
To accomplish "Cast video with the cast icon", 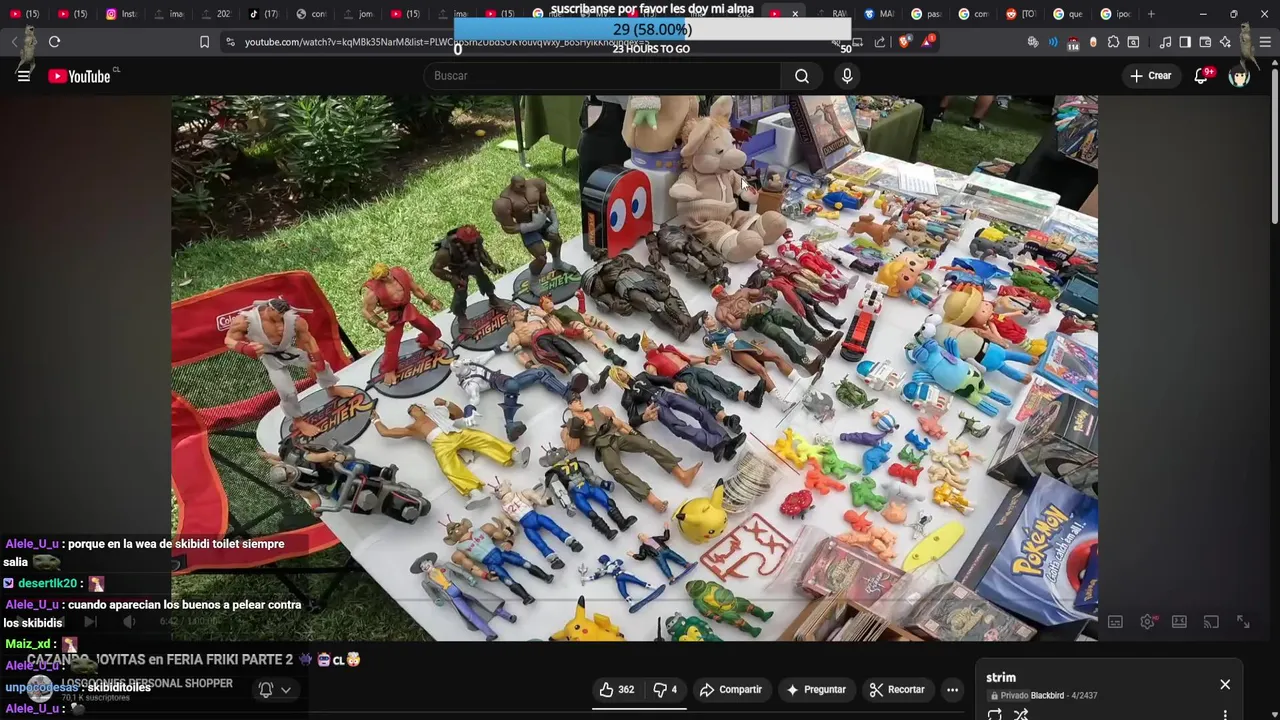I will 1211,622.
